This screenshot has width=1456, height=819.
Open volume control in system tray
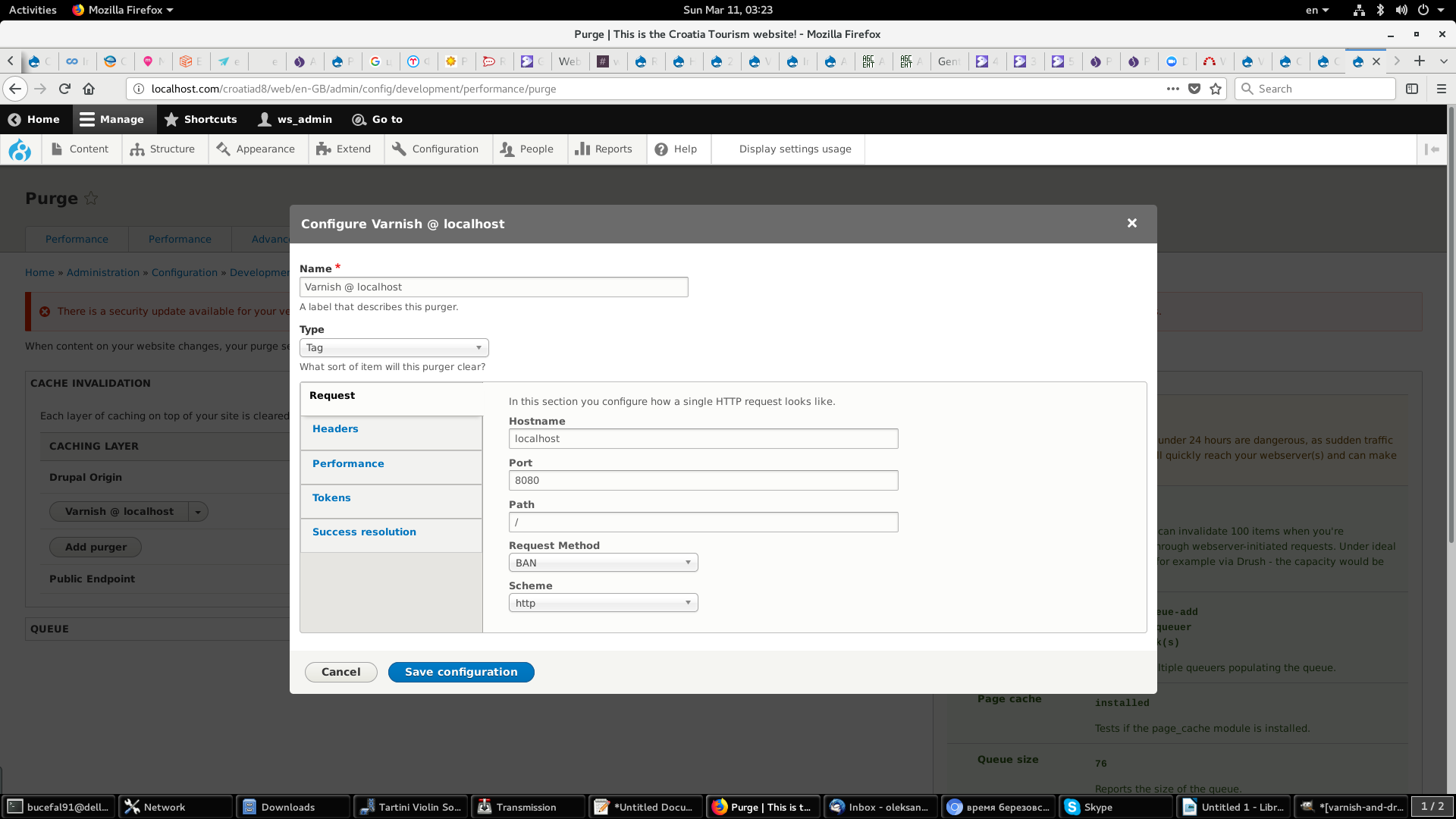coord(1401,10)
